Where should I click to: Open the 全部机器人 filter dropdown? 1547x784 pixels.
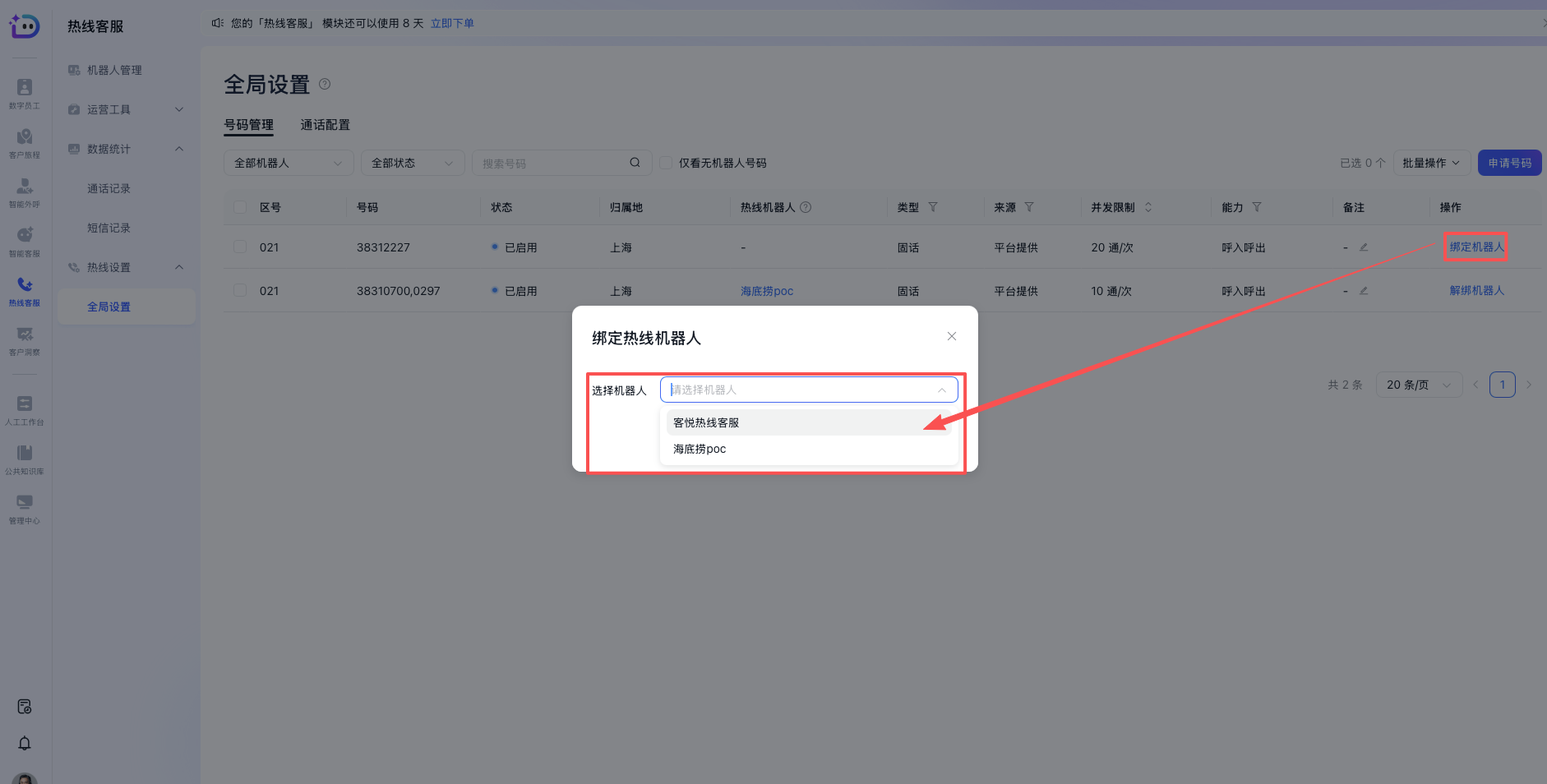click(x=288, y=163)
